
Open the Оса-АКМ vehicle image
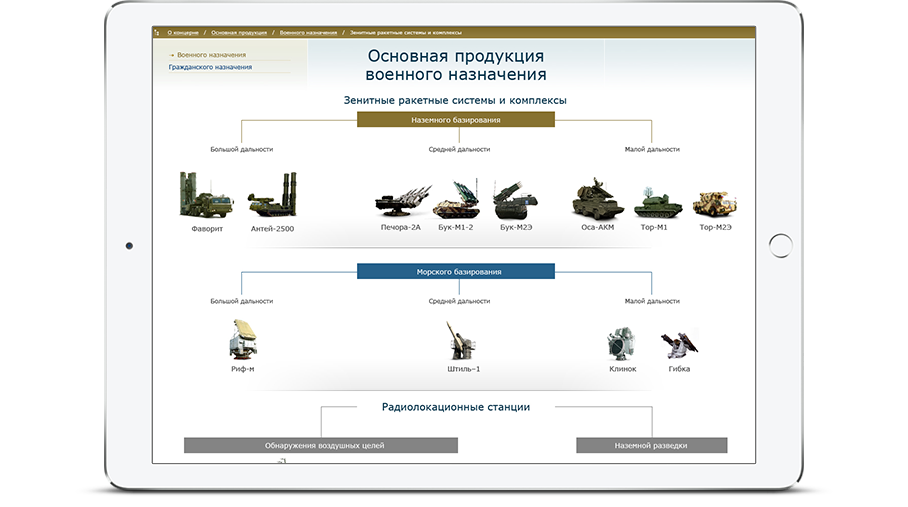[598, 199]
